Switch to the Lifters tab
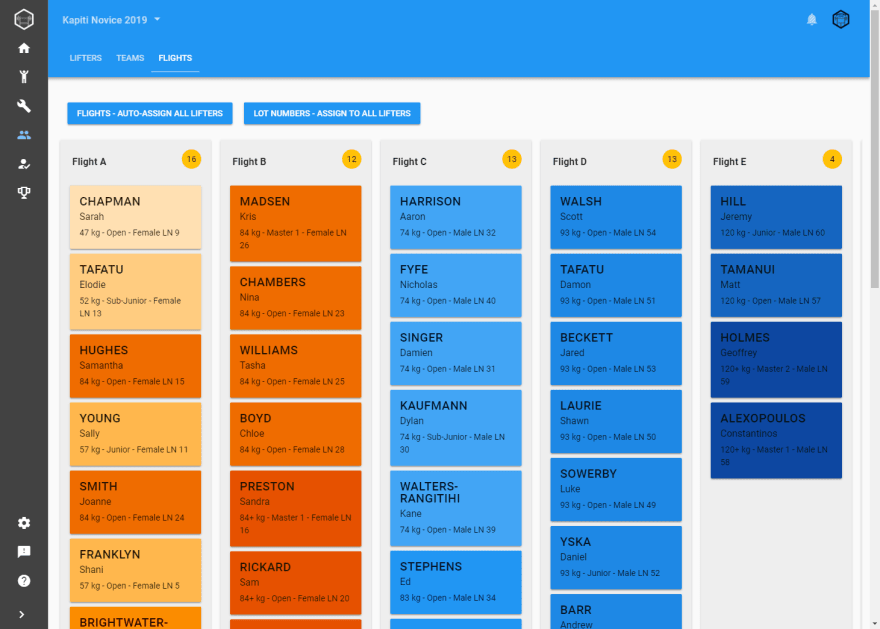This screenshot has height=629, width=880. tap(85, 58)
